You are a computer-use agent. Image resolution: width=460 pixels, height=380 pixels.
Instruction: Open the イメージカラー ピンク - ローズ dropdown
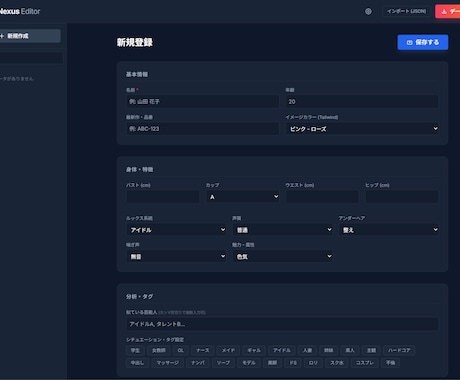pos(362,129)
